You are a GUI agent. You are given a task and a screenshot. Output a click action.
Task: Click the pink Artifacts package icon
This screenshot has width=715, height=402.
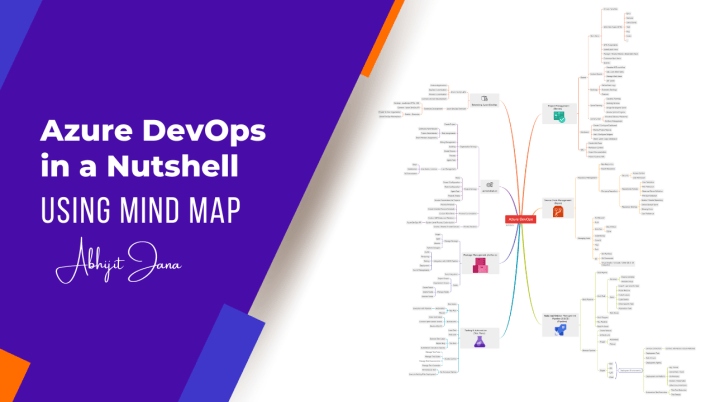click(x=480, y=266)
